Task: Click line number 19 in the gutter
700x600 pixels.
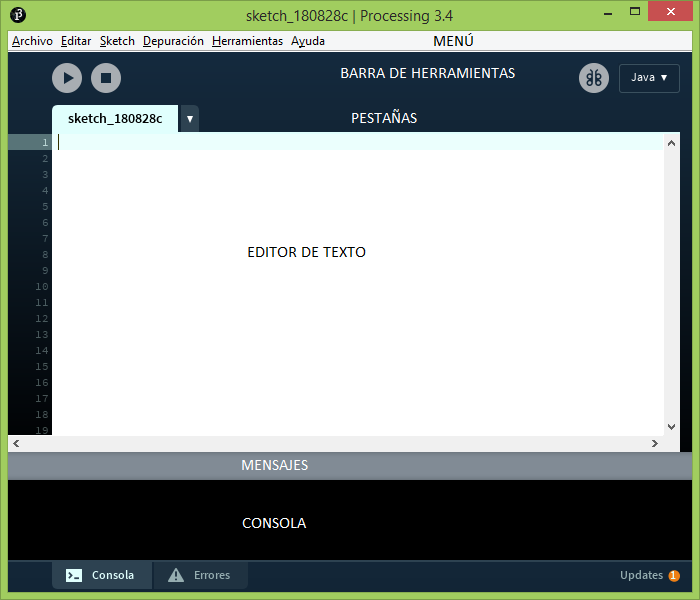Action: click(42, 430)
